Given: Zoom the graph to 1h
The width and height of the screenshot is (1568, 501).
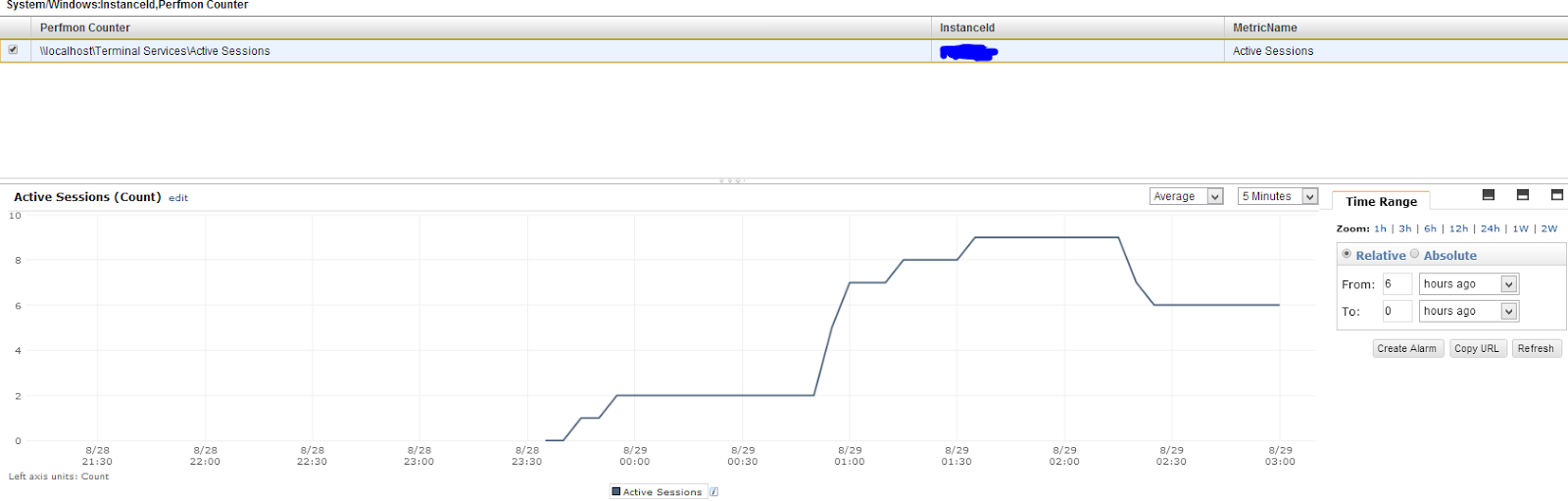Looking at the screenshot, I should (x=1380, y=228).
